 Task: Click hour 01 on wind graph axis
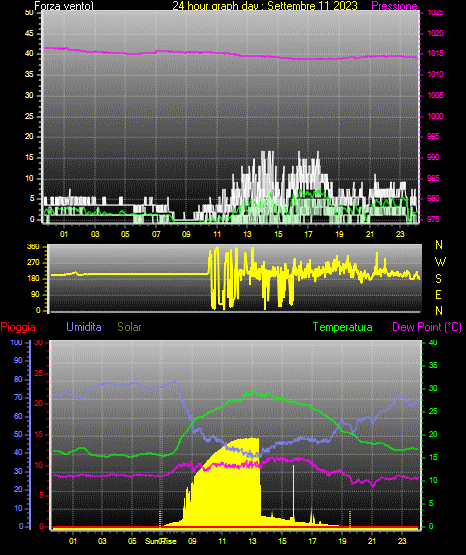click(x=64, y=234)
